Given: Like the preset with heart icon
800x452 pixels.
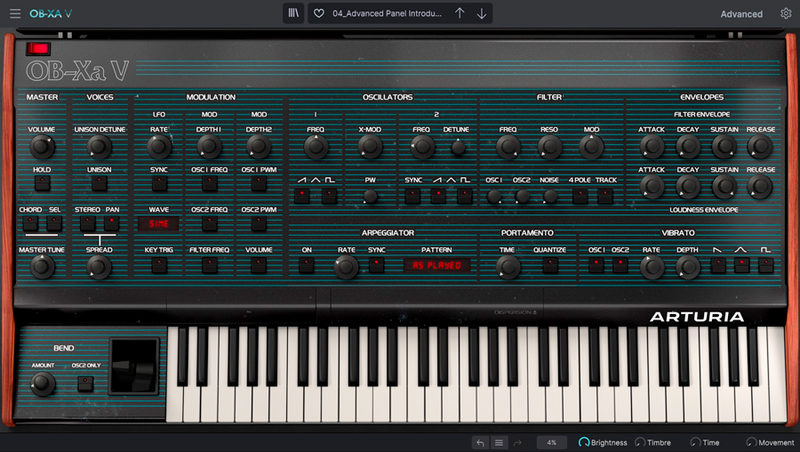Looking at the screenshot, I should click(x=319, y=14).
